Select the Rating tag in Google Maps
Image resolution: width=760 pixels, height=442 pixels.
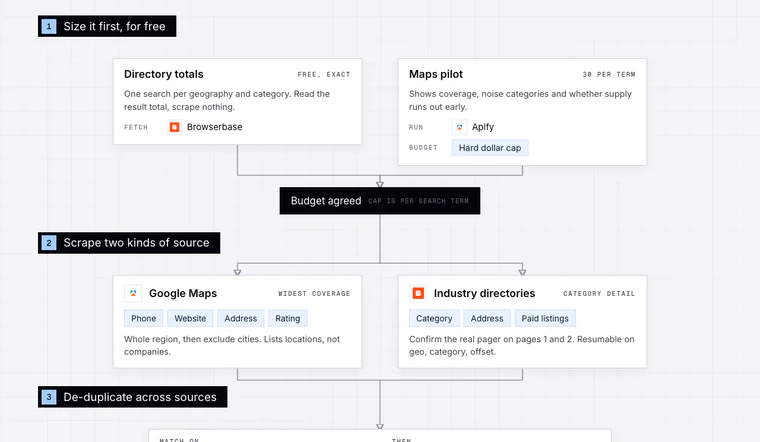(288, 318)
